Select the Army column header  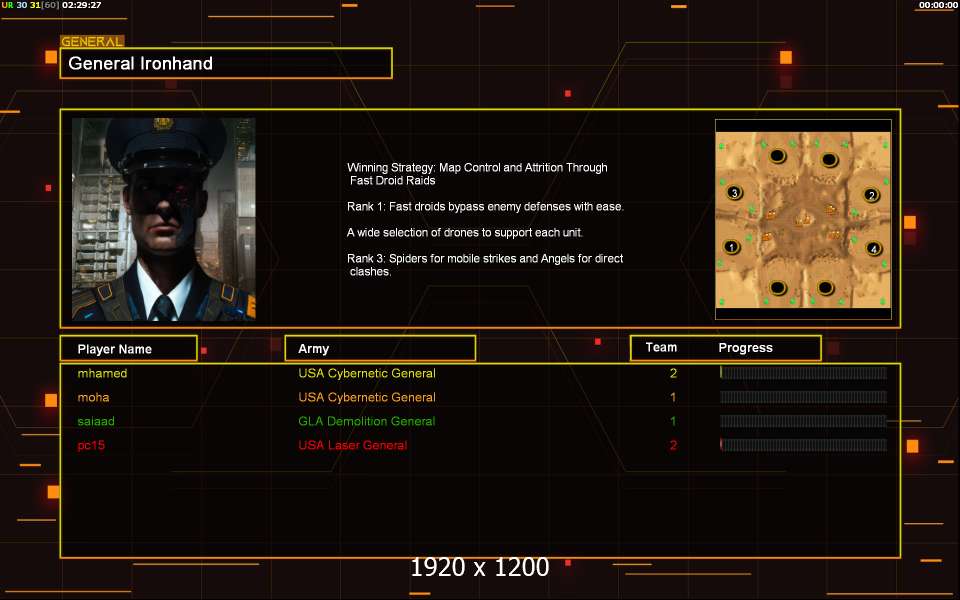pos(380,348)
